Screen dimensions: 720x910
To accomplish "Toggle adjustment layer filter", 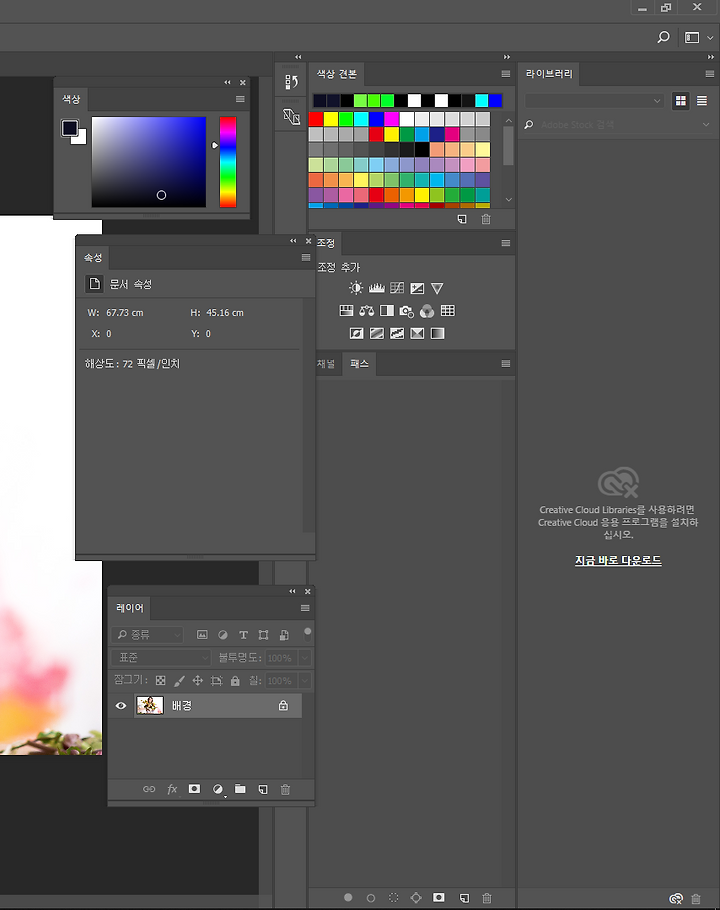I will pyautogui.click(x=223, y=635).
